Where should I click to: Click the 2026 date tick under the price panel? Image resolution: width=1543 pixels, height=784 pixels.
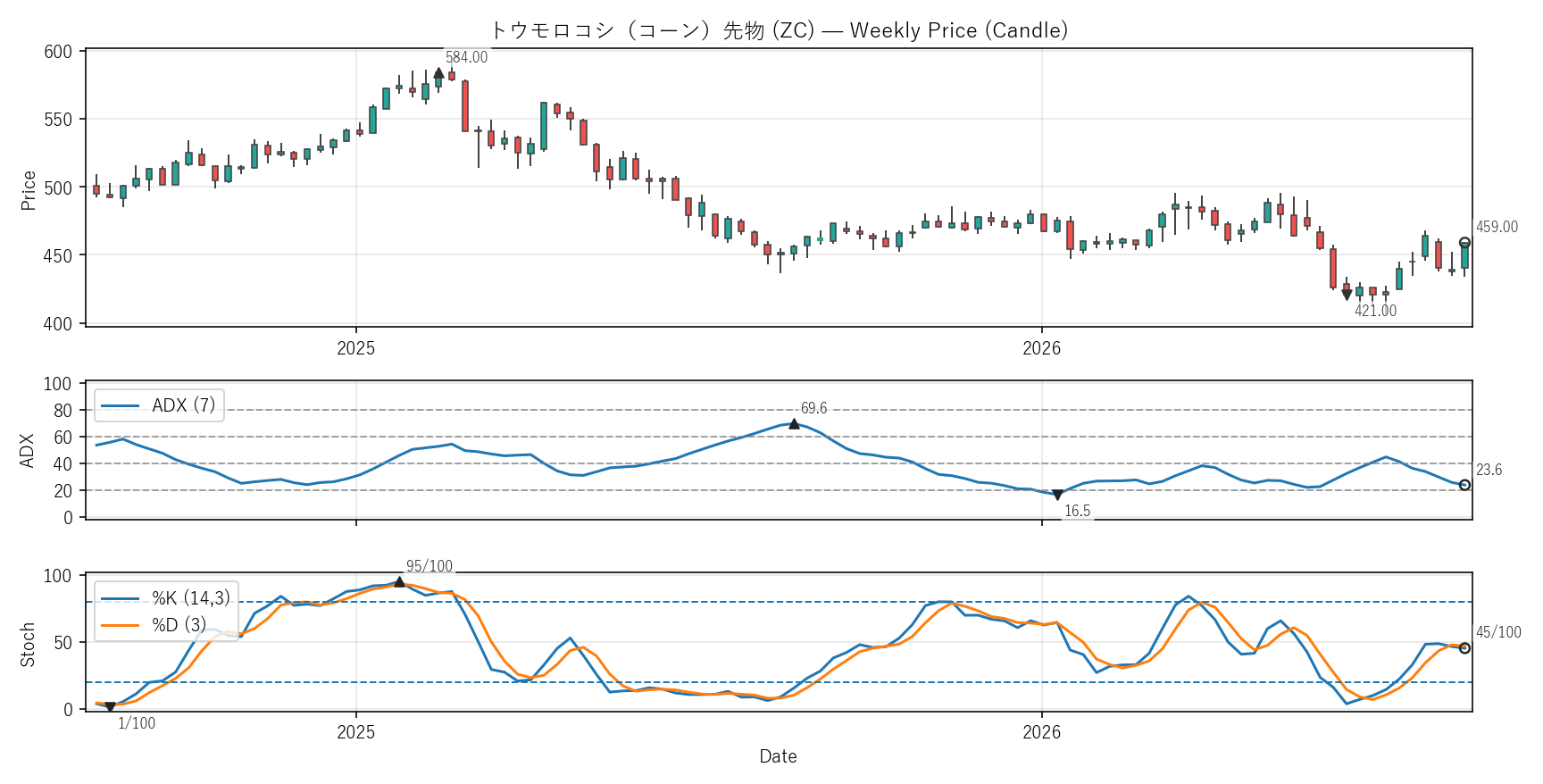[1042, 348]
